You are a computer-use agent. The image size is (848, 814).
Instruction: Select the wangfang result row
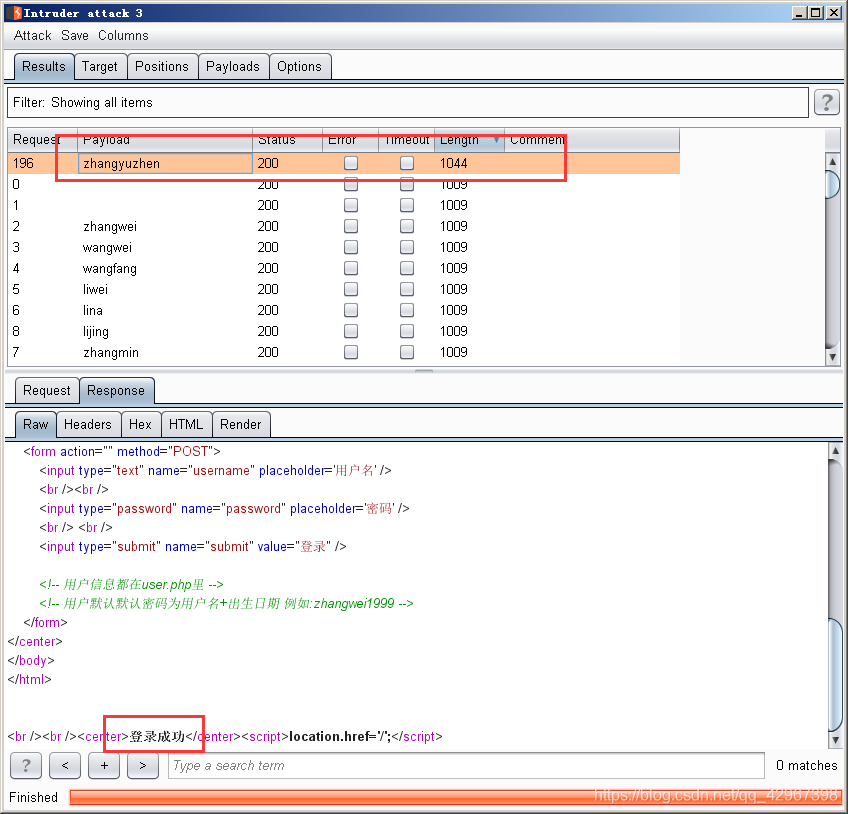[343, 268]
